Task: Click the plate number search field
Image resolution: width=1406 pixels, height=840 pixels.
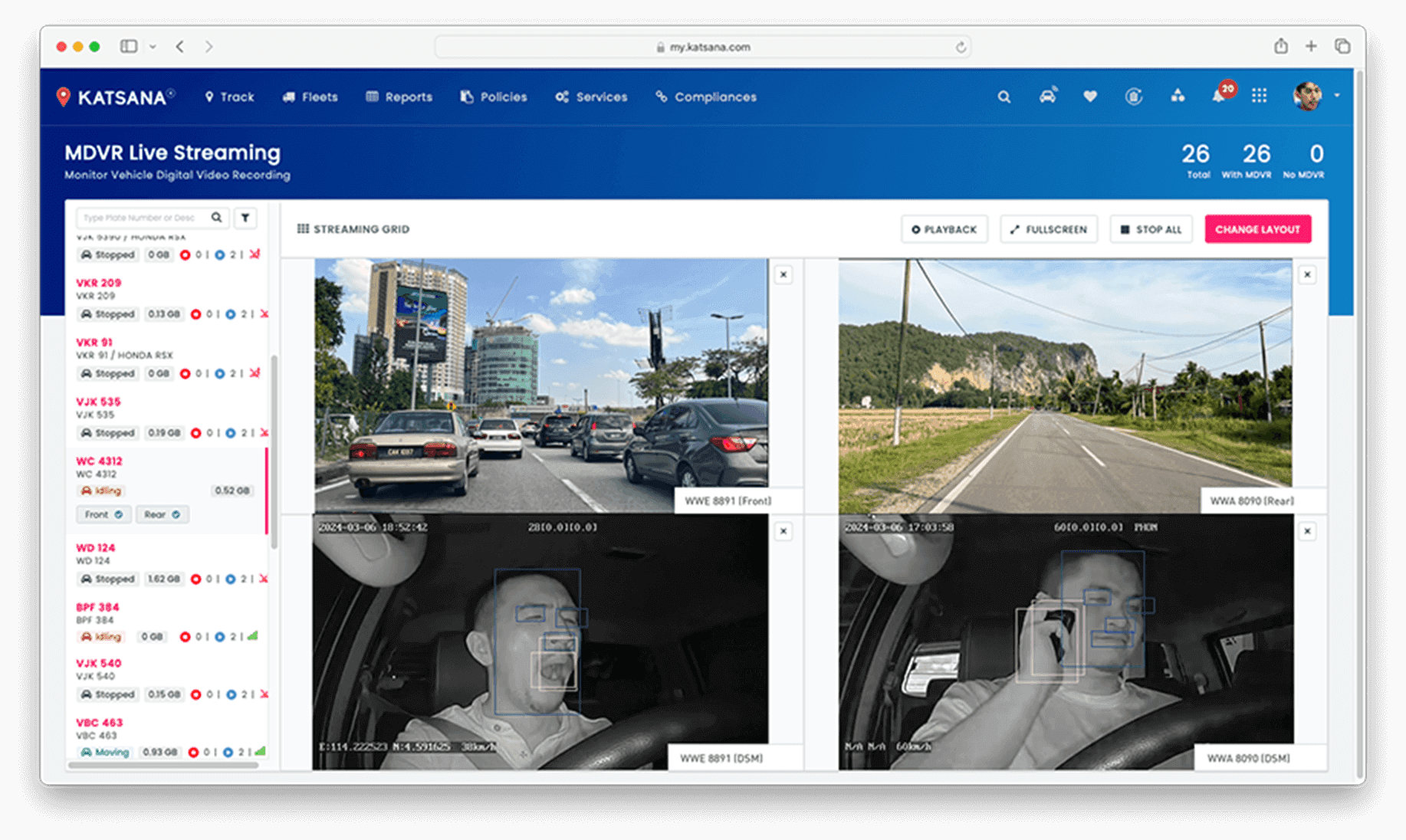Action: (142, 218)
